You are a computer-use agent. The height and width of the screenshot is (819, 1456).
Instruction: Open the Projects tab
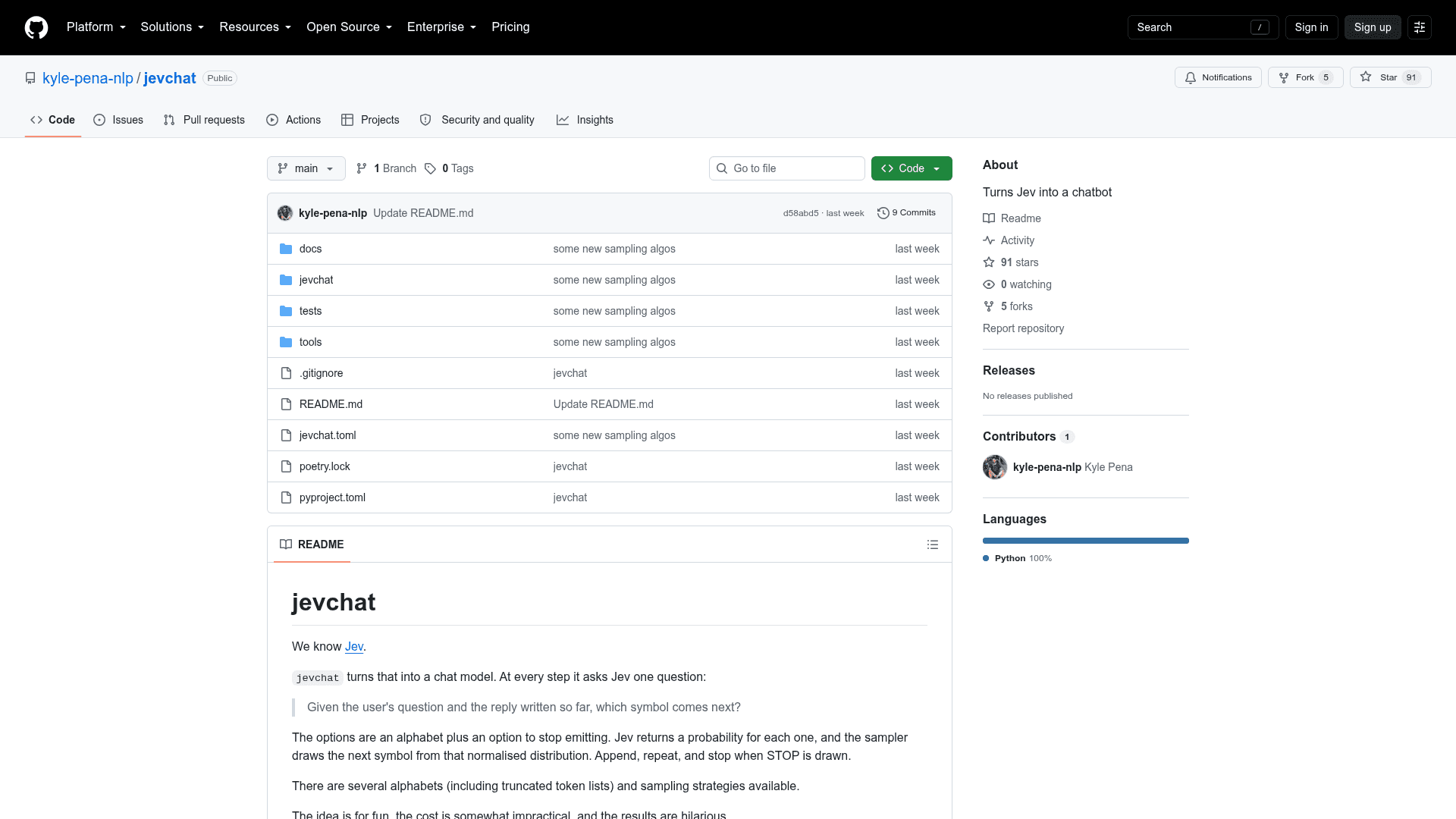point(370,120)
